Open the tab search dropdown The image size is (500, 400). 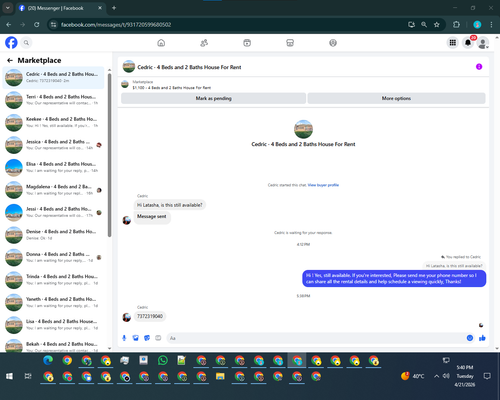point(7,8)
